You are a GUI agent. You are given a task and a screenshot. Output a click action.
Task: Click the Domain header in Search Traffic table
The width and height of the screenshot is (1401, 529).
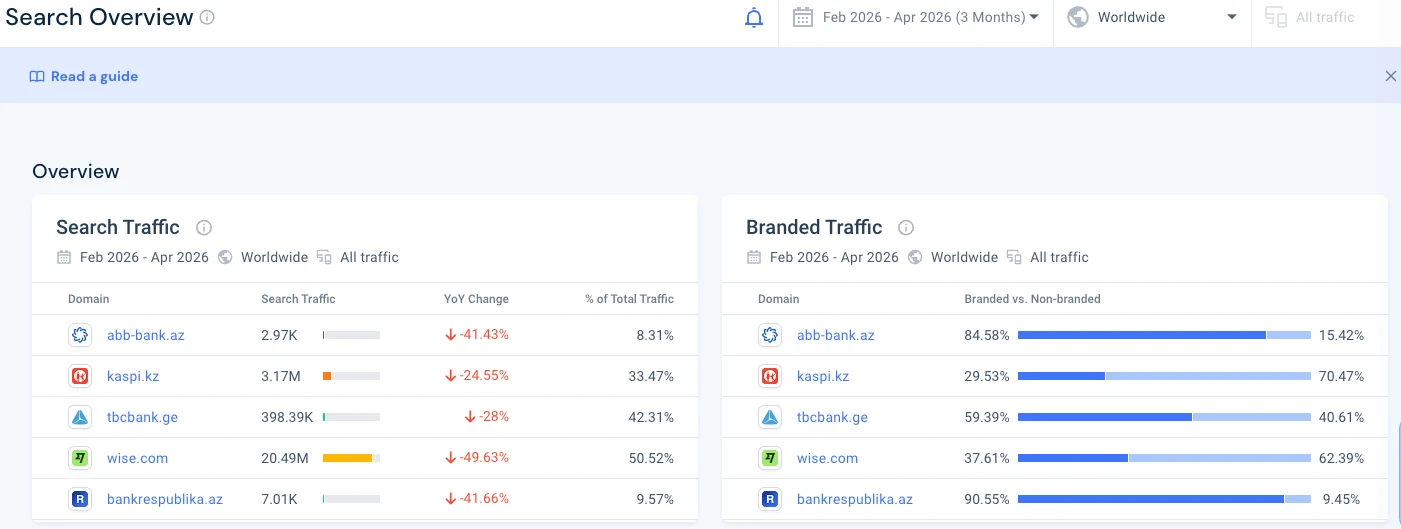pyautogui.click(x=89, y=299)
